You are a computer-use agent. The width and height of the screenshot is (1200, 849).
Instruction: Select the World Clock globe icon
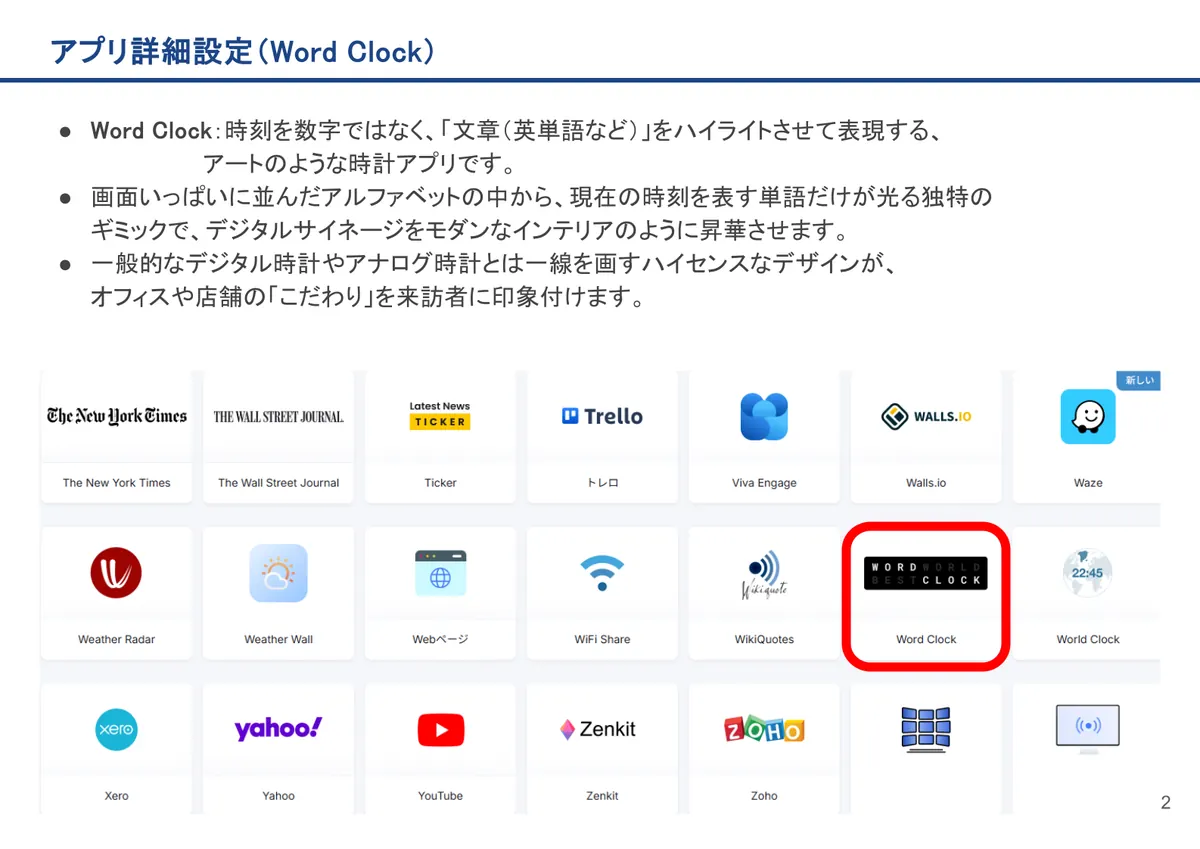pyautogui.click(x=1087, y=573)
